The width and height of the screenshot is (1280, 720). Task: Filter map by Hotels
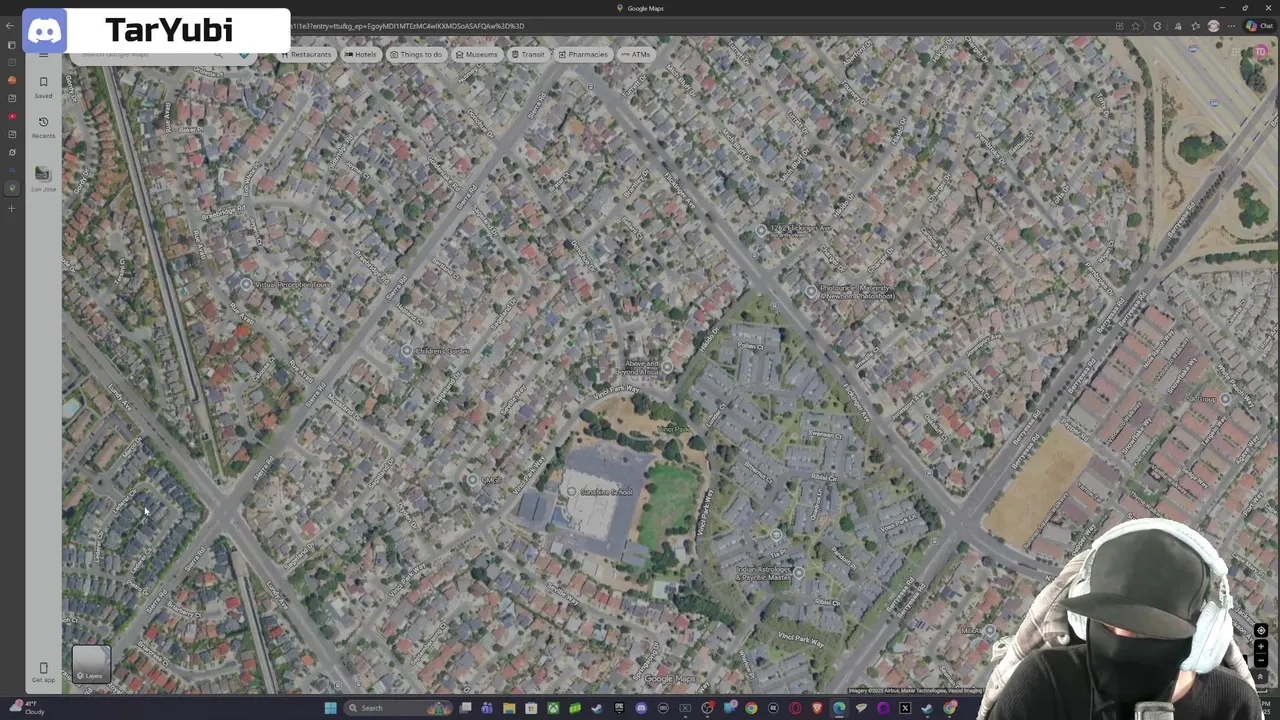click(361, 54)
